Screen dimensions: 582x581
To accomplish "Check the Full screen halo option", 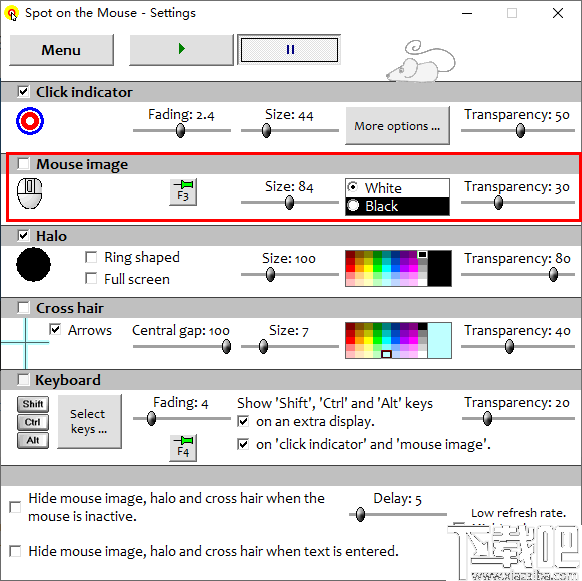I will coord(91,278).
